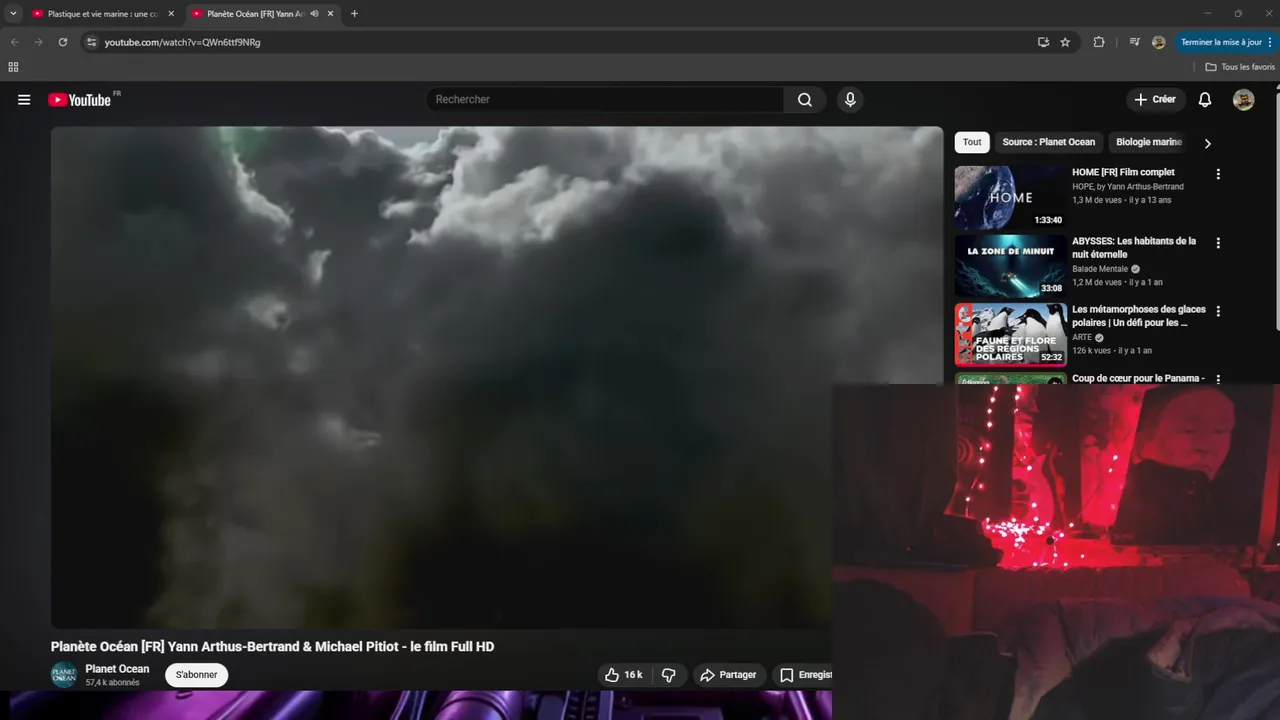
Task: Click the Balade Mentale channel name
Action: (x=1100, y=269)
